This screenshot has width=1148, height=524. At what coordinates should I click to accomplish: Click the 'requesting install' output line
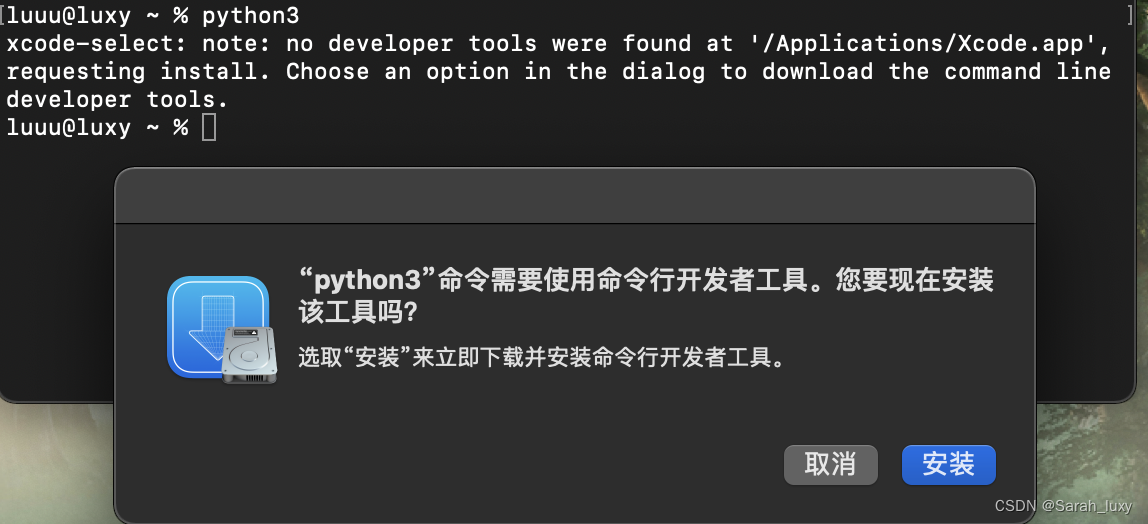pyautogui.click(x=558, y=72)
